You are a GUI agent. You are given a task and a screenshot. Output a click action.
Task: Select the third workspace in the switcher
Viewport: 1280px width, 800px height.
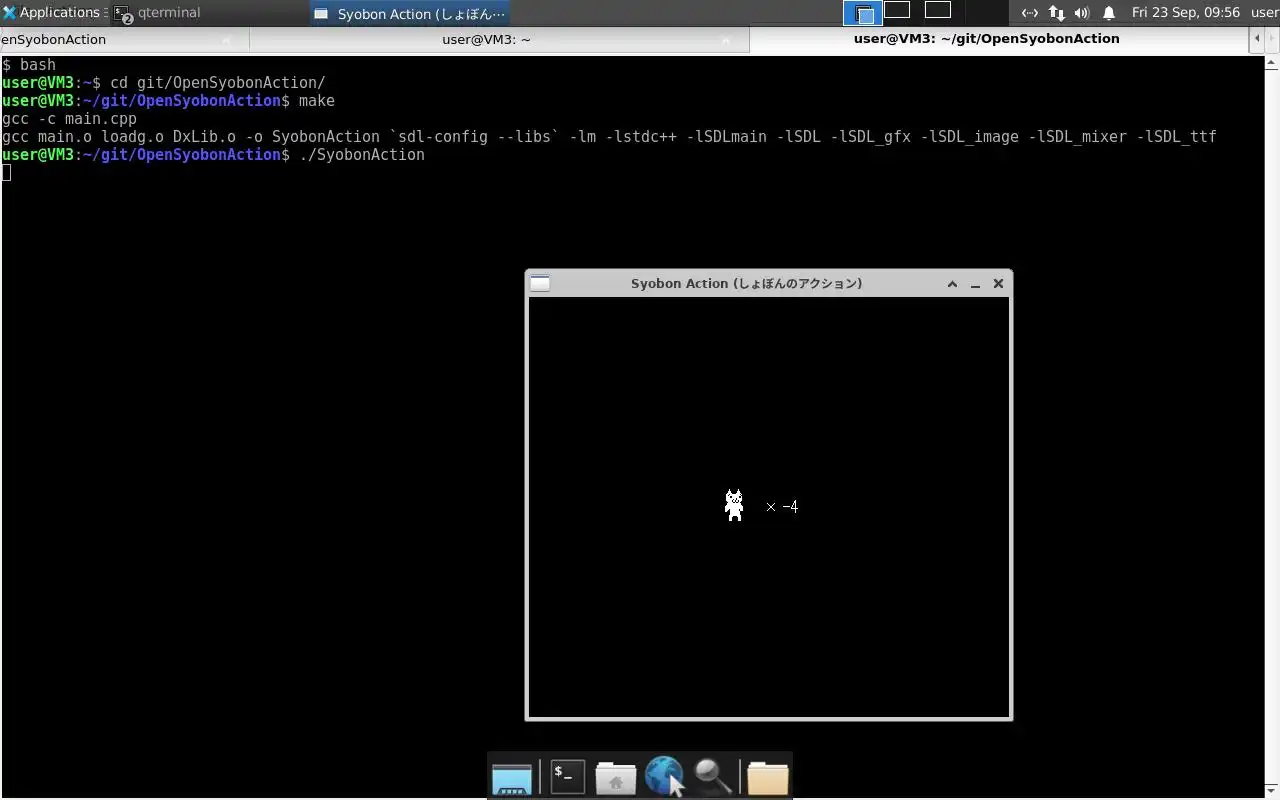tap(937, 10)
